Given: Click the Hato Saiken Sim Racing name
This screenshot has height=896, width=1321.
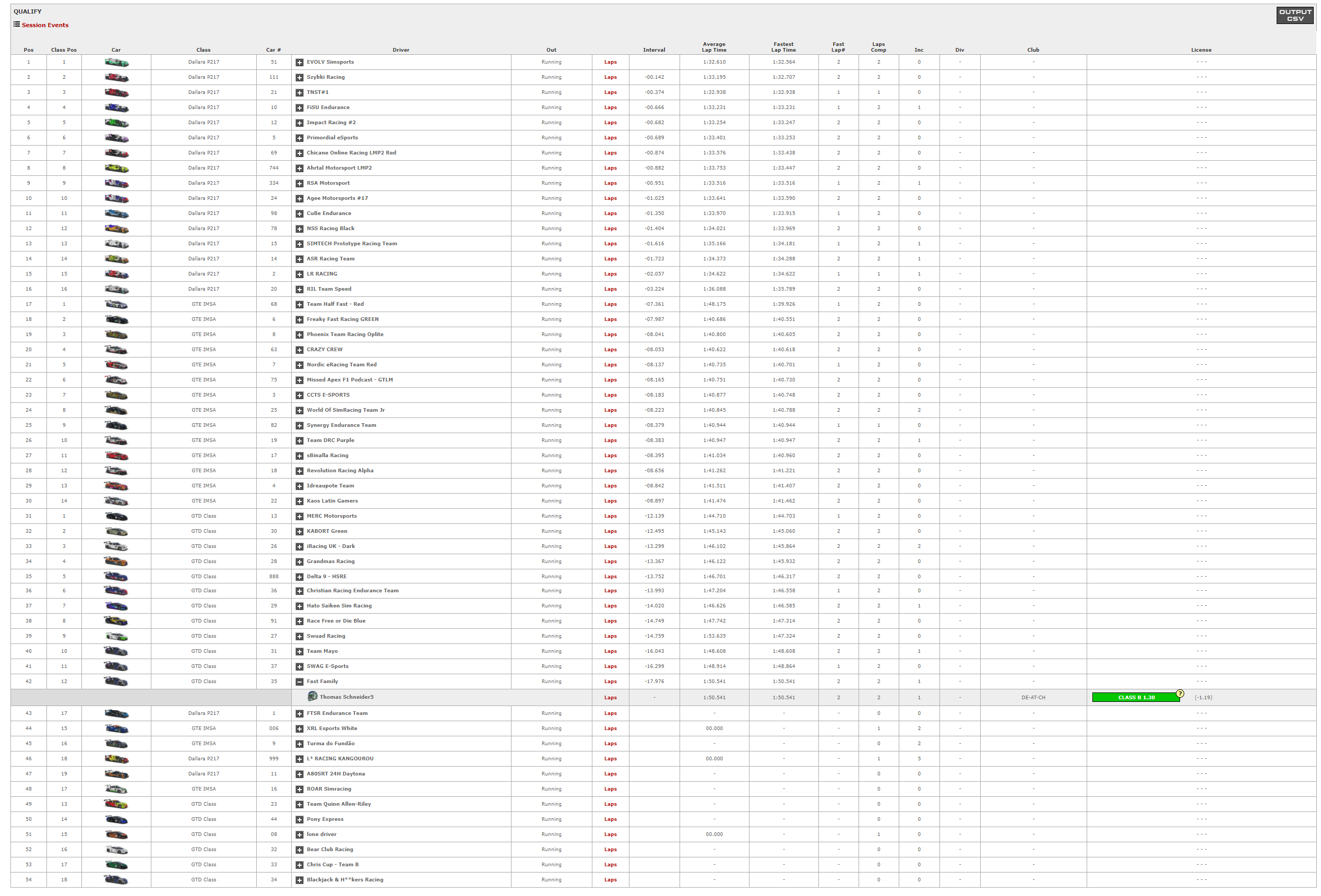Looking at the screenshot, I should pyautogui.click(x=339, y=606).
